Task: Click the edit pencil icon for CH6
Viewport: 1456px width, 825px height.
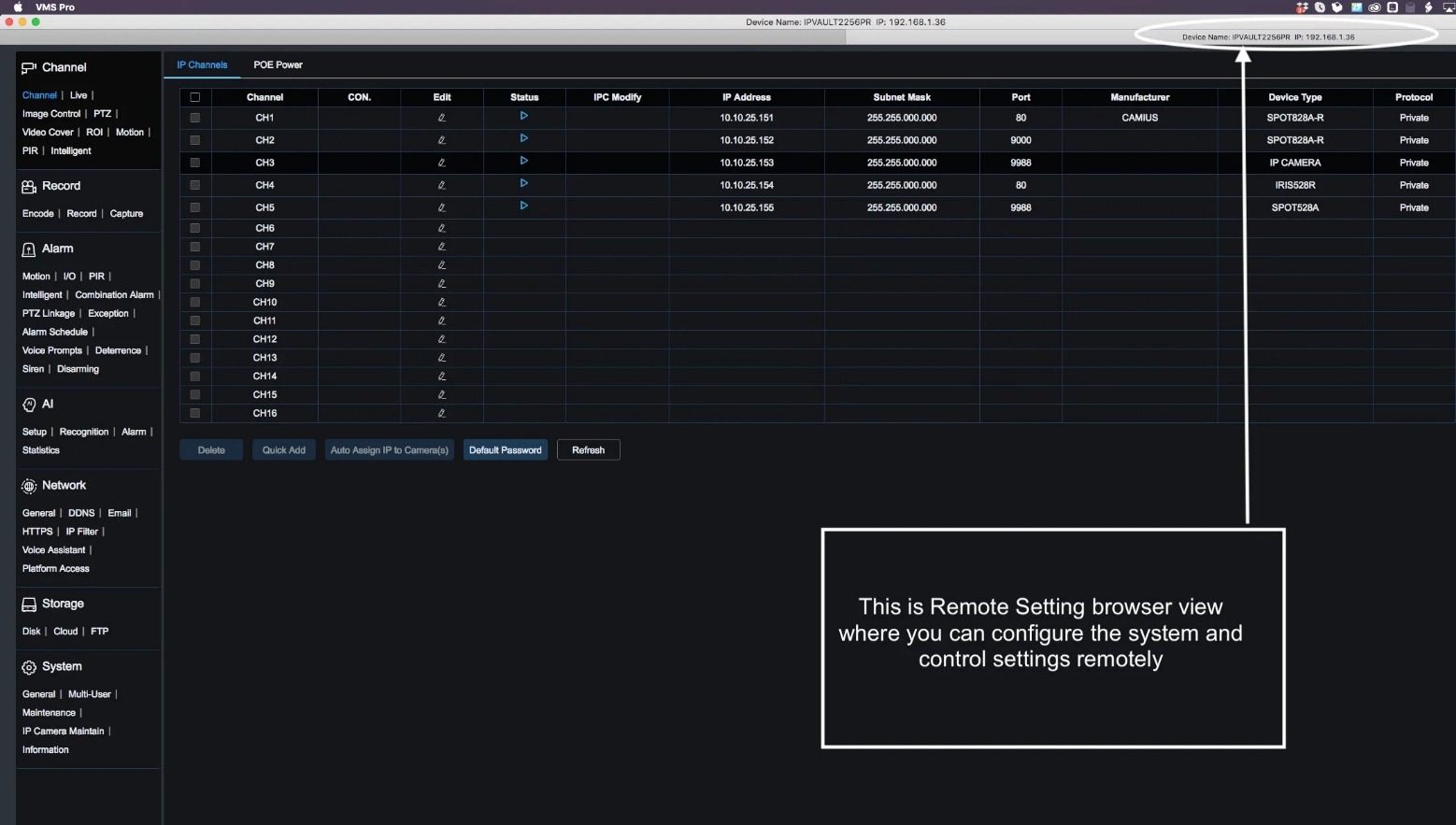Action: 442,228
